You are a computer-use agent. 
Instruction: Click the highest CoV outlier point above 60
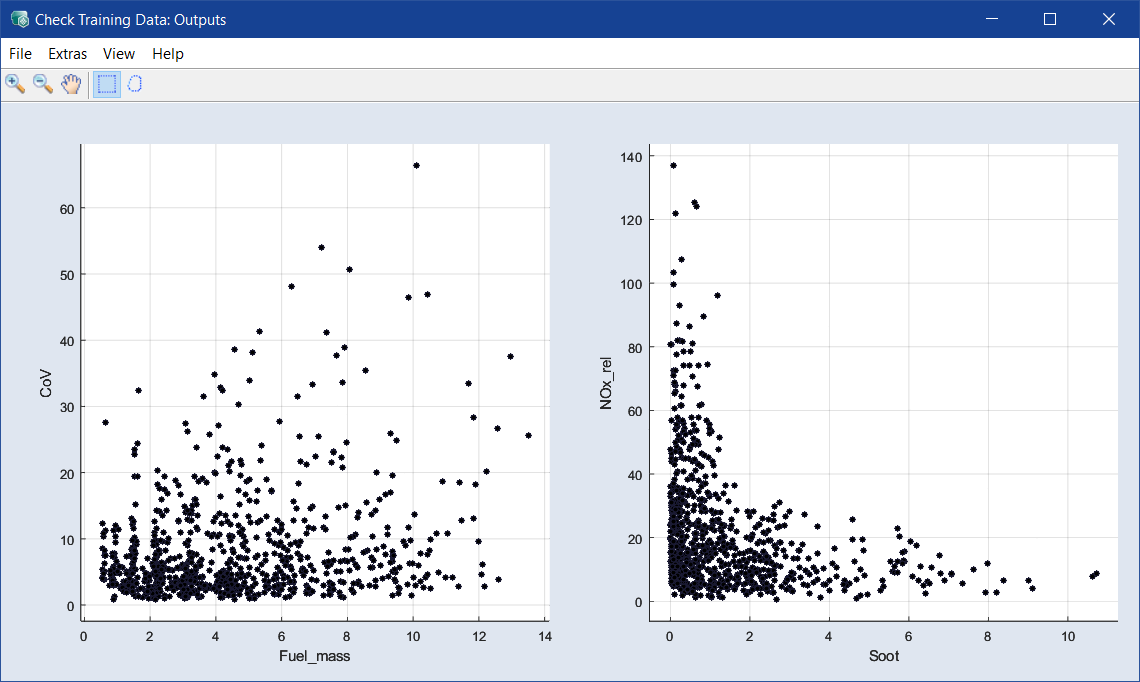coord(416,166)
